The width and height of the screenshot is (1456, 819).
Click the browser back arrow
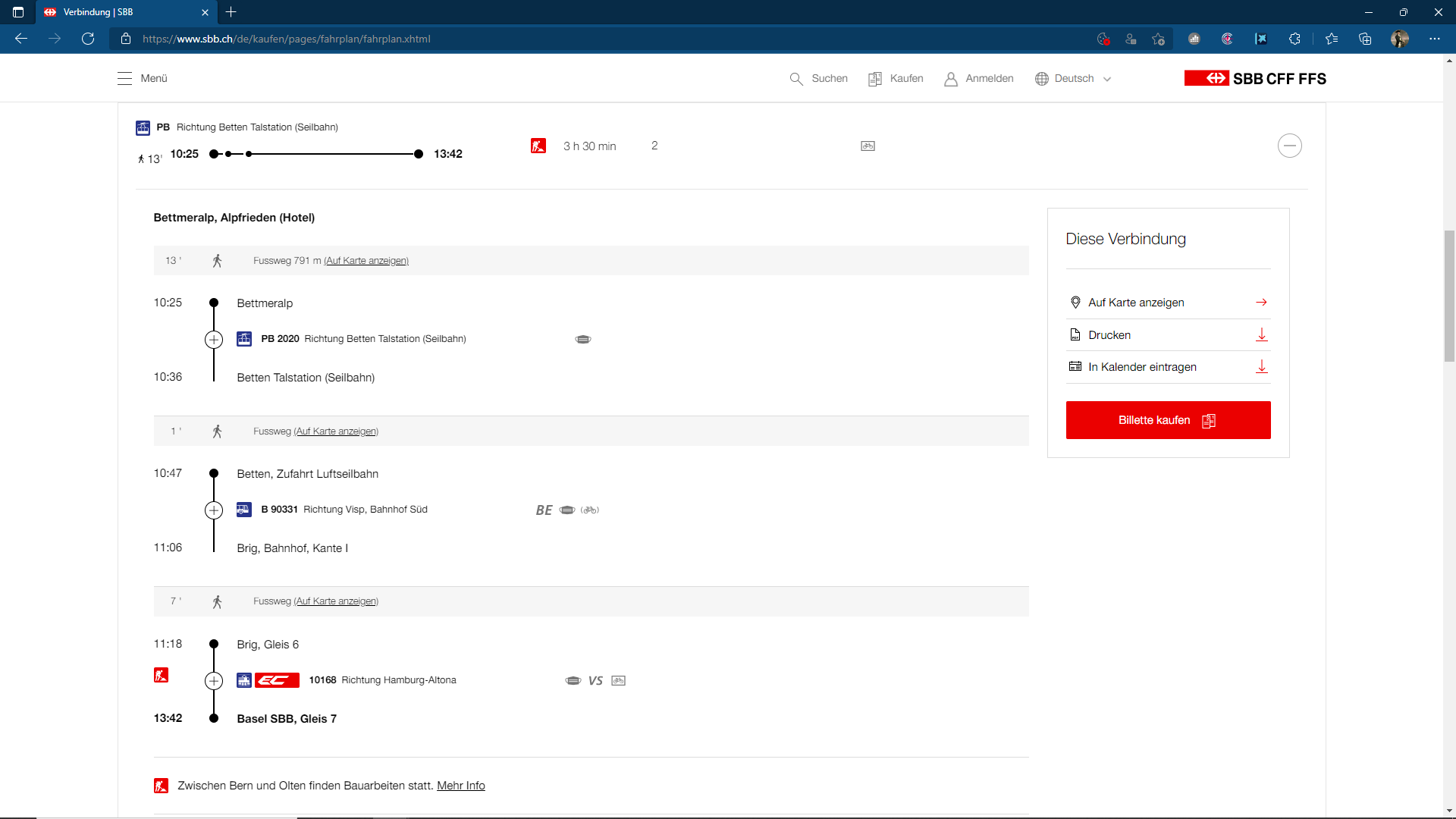coord(21,39)
